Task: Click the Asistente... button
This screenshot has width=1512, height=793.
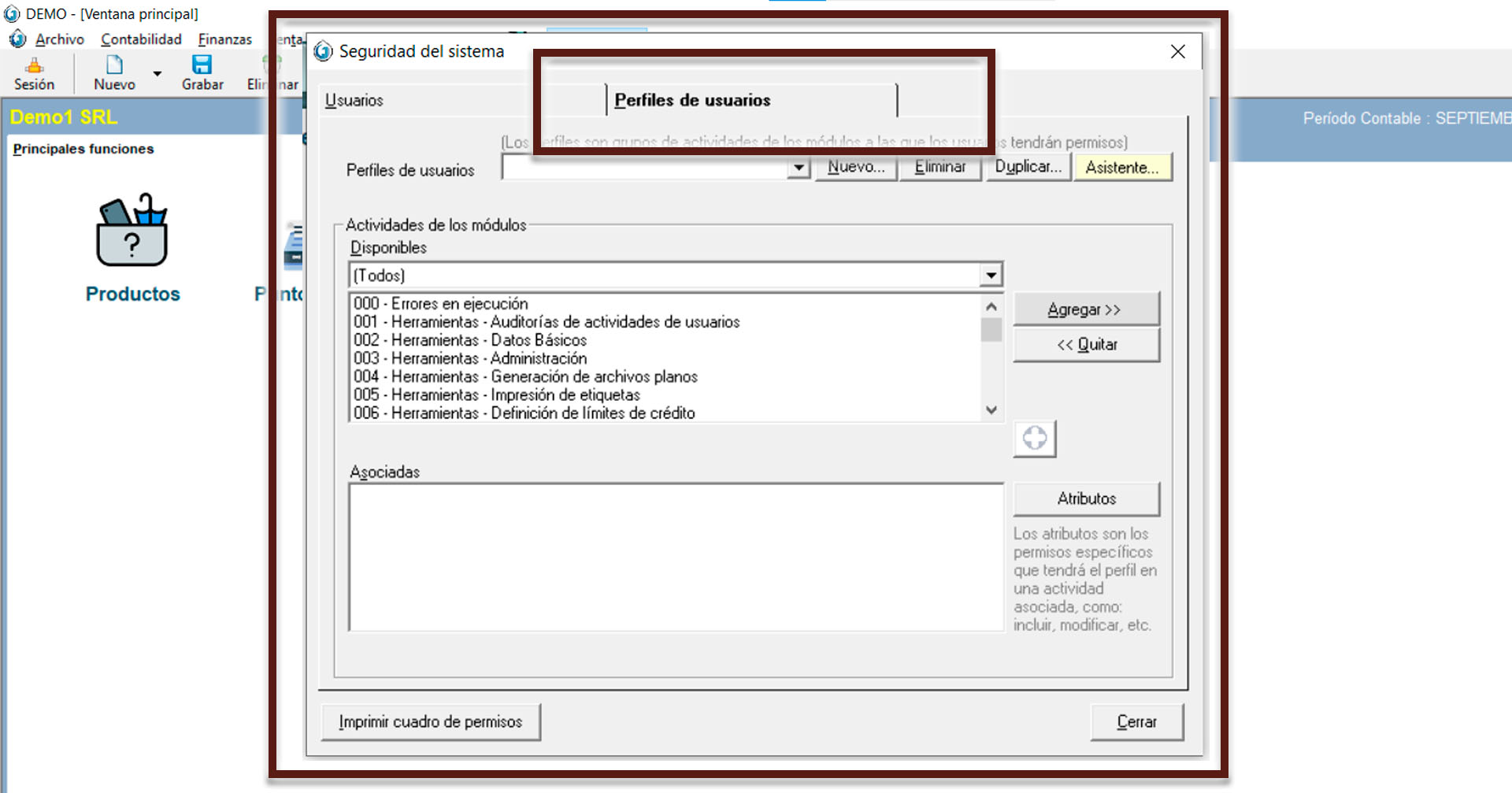Action: point(1122,168)
